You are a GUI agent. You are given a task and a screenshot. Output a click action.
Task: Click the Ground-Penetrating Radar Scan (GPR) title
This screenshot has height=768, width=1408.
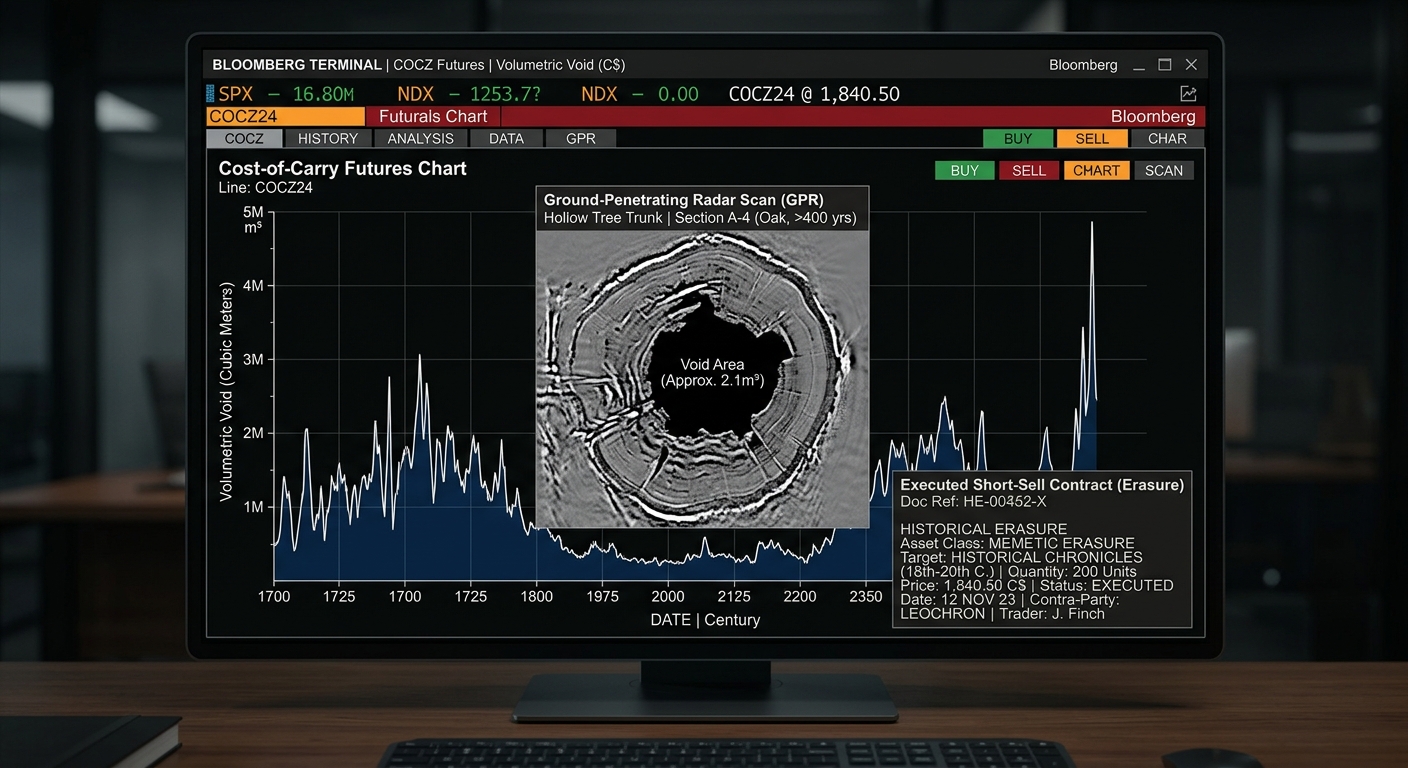tap(684, 200)
